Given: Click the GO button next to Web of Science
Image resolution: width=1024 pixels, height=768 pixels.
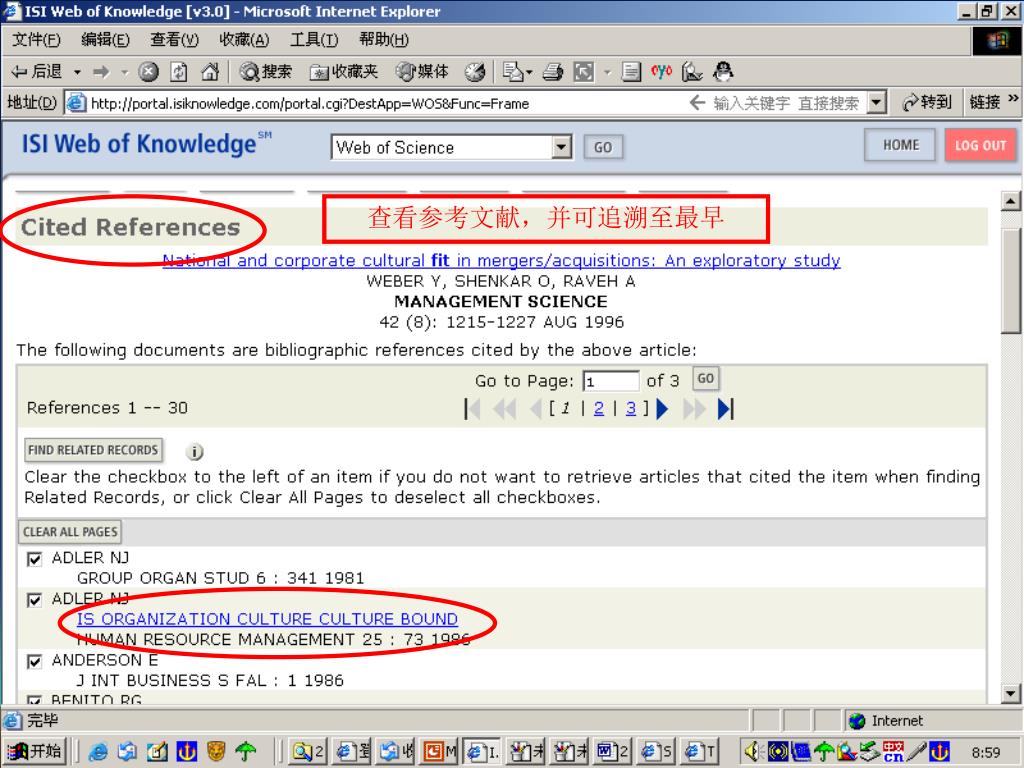Looking at the screenshot, I should click(603, 147).
